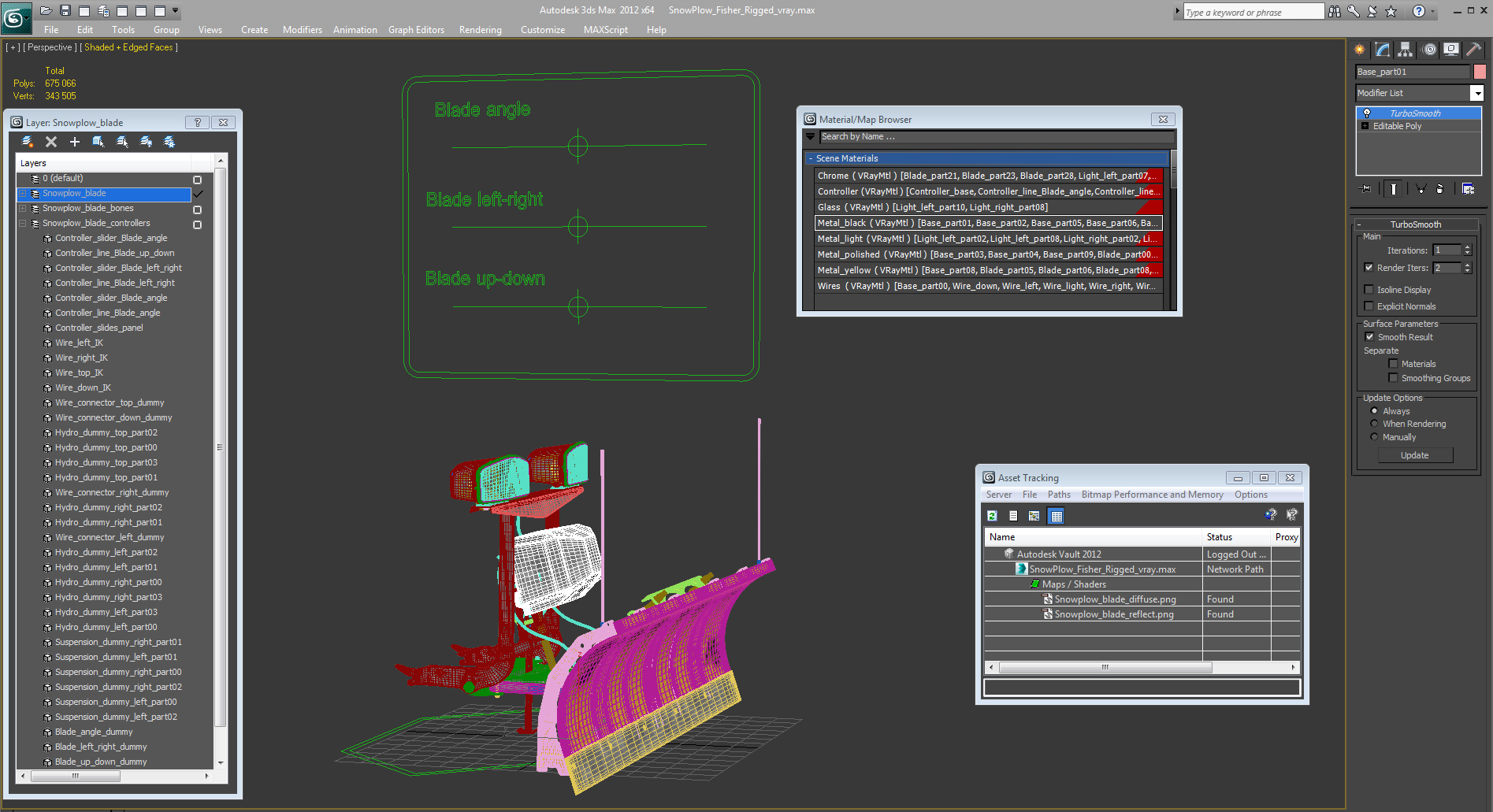Screen dimensions: 1493x812
Task: Click Refresh icon in Asset Tracking toolbar
Action: [993, 516]
